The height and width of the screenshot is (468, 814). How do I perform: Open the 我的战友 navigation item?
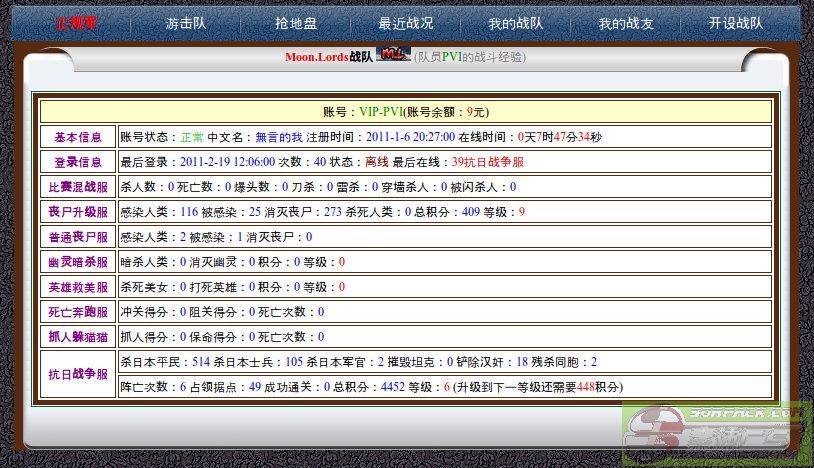(x=625, y=24)
